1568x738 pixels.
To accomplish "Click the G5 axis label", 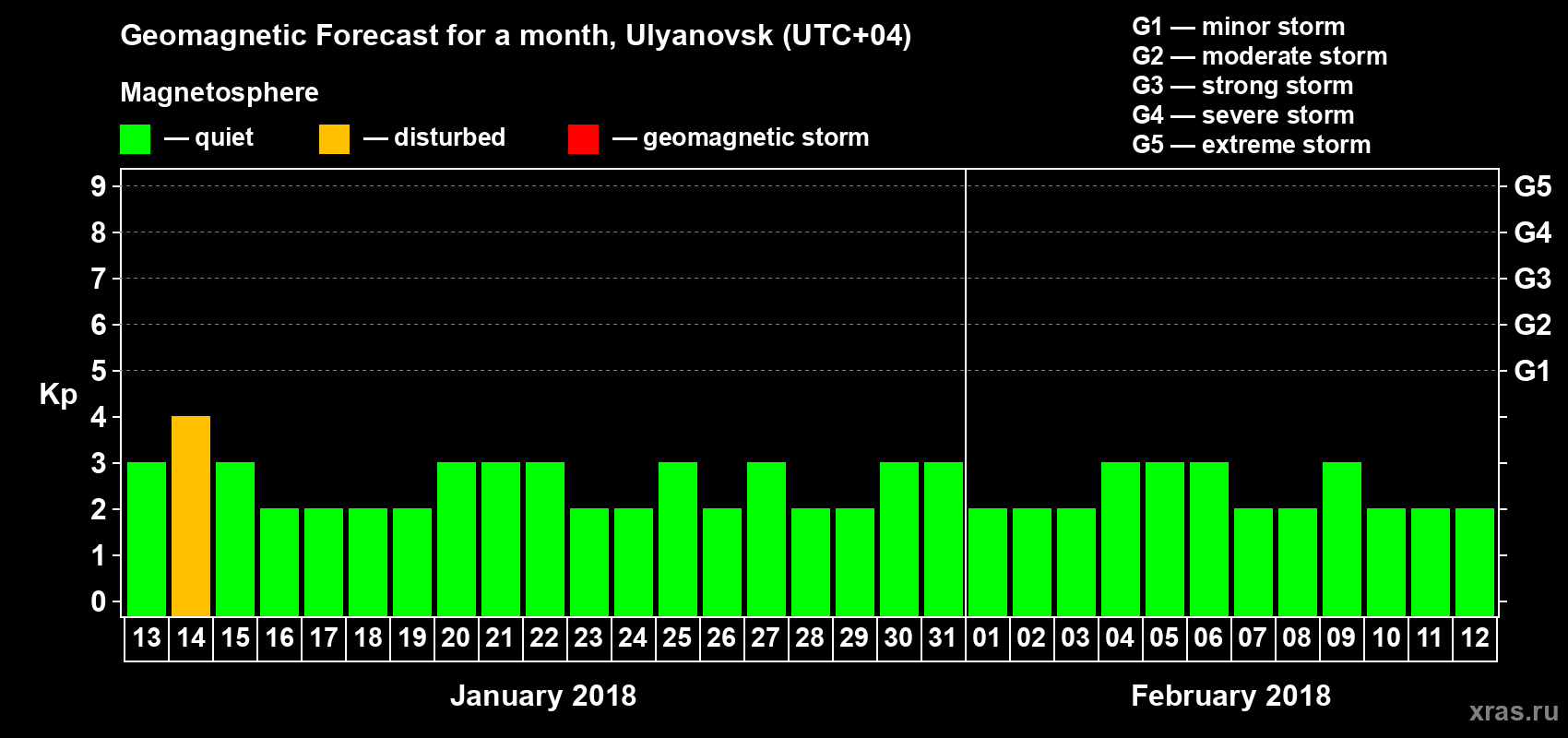I will click(x=1533, y=186).
